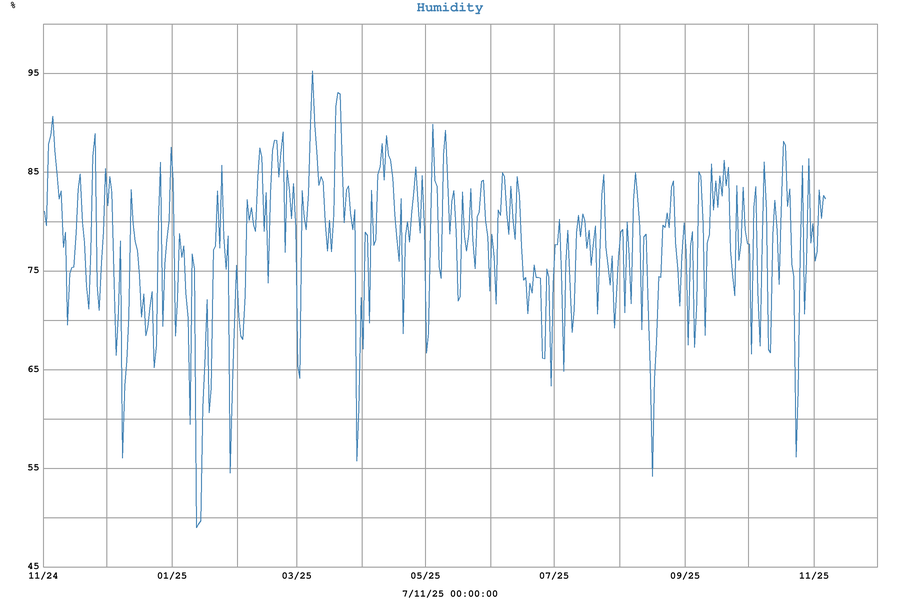
Task: Click the percent unit label at top-left
Action: tap(12, 6)
